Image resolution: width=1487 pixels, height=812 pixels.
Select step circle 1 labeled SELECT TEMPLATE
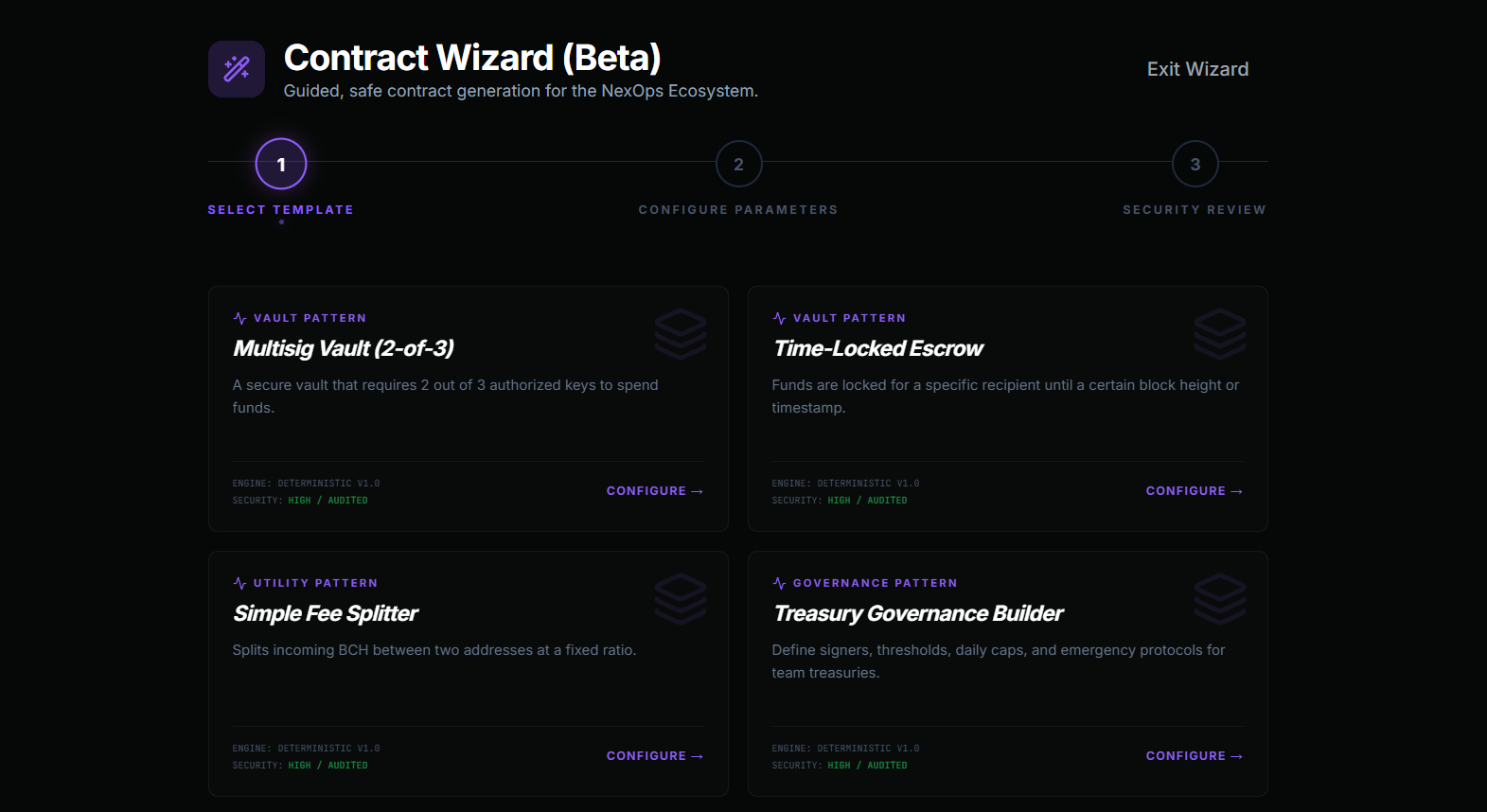(x=280, y=163)
